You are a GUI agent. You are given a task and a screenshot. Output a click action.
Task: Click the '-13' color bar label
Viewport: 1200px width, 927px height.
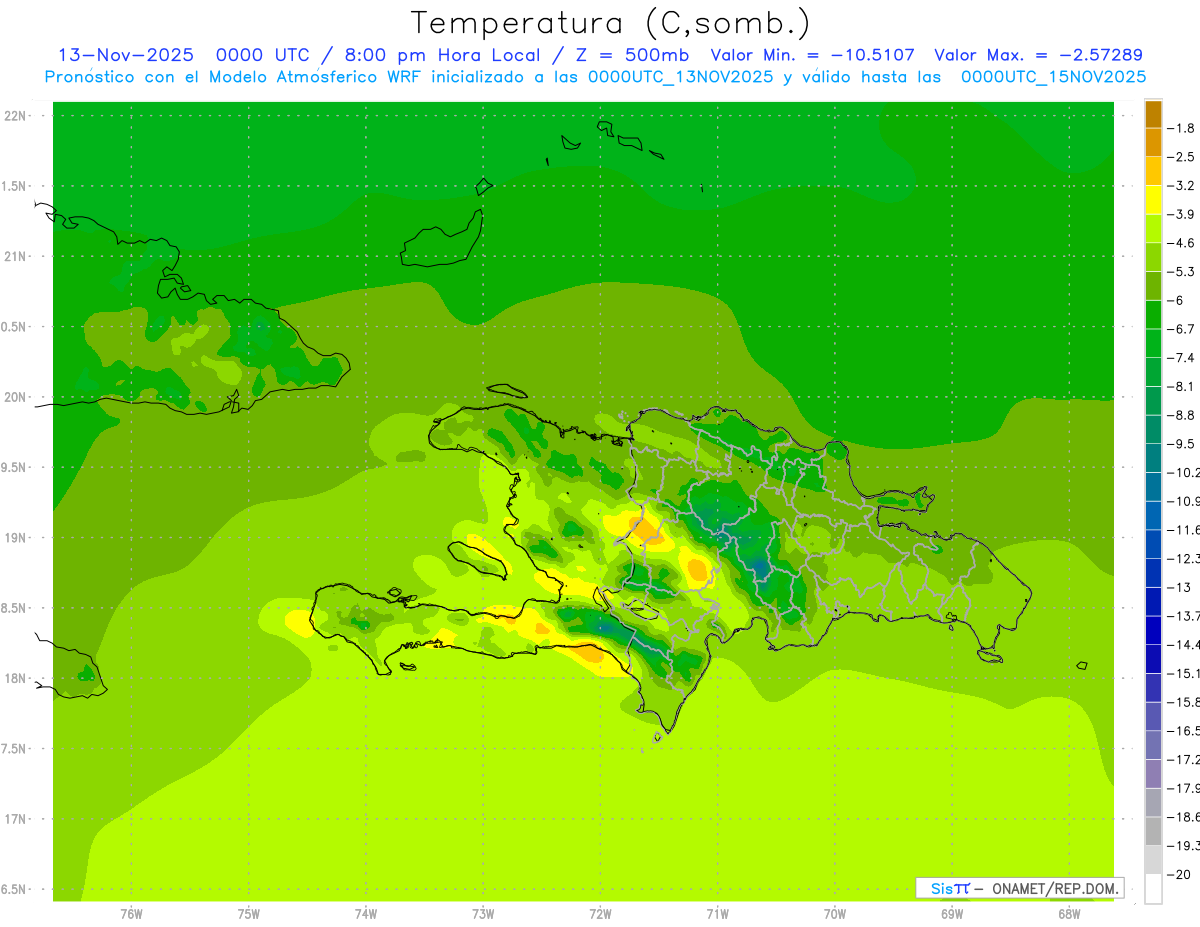point(1179,587)
